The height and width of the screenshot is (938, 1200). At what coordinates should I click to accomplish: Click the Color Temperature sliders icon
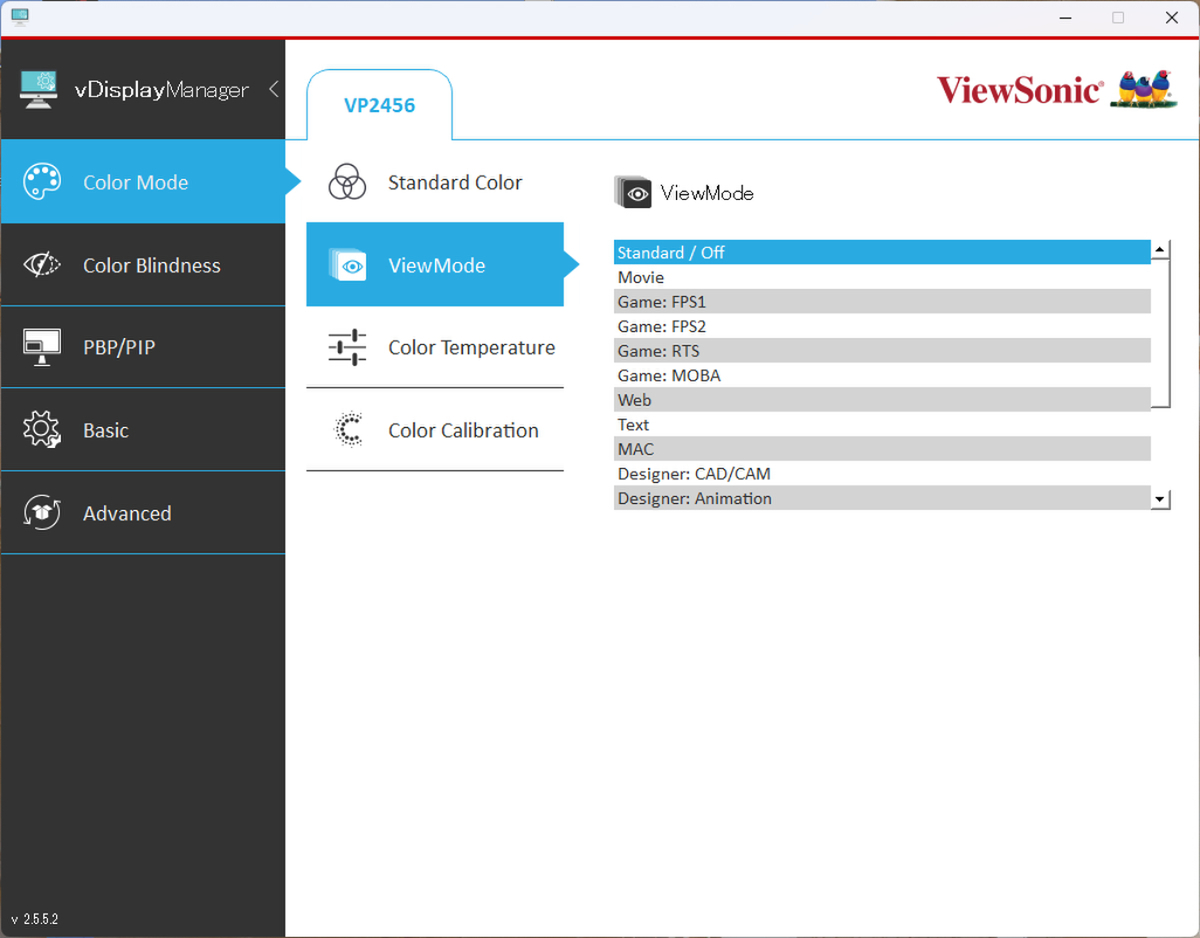[347, 348]
